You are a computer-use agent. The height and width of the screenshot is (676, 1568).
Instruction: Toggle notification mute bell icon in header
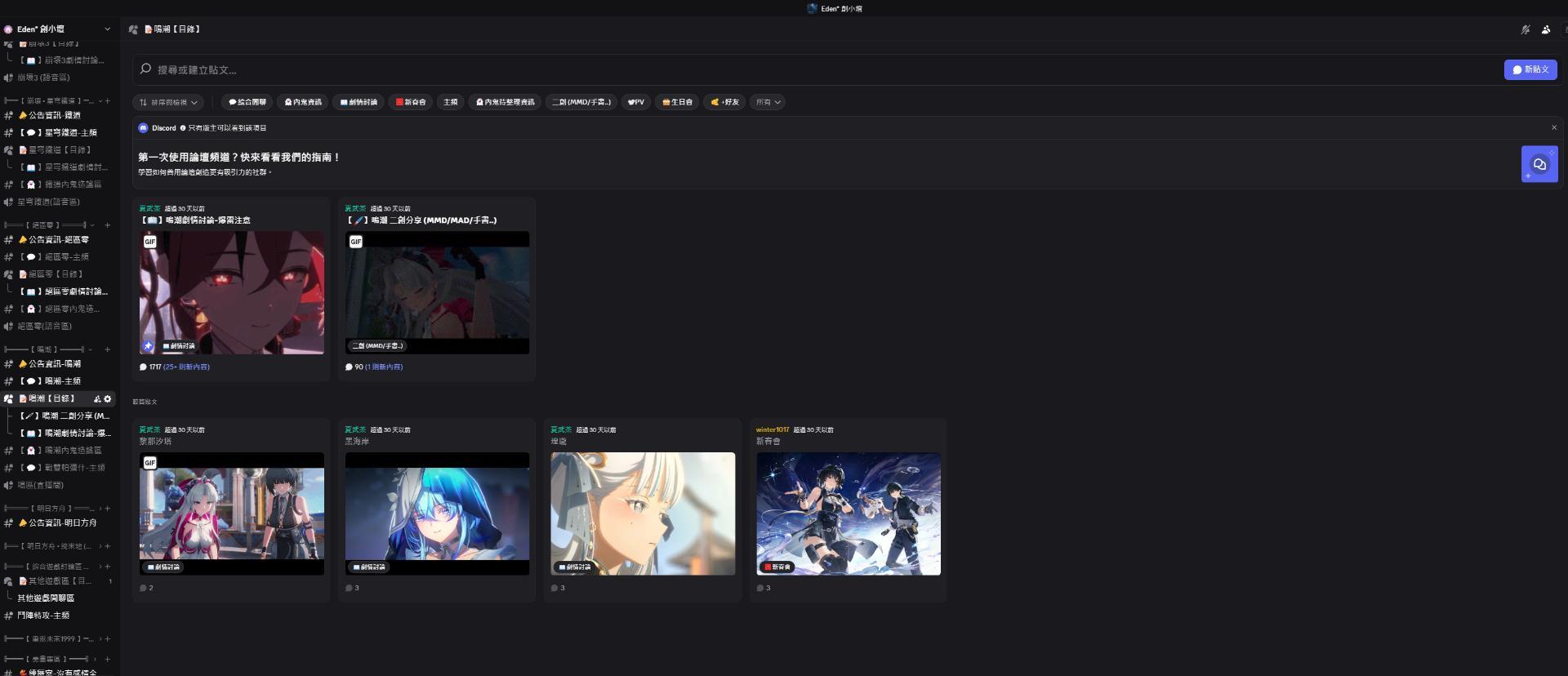point(1525,29)
